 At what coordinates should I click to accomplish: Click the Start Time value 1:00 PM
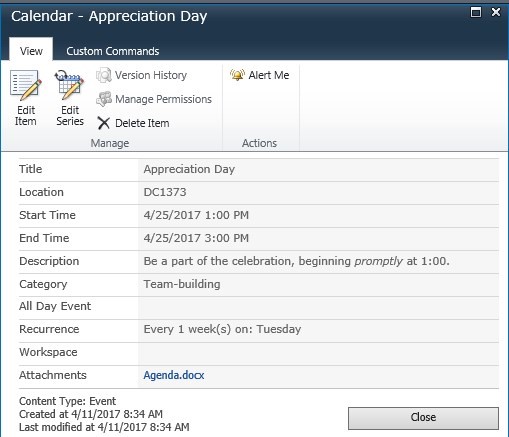[196, 215]
